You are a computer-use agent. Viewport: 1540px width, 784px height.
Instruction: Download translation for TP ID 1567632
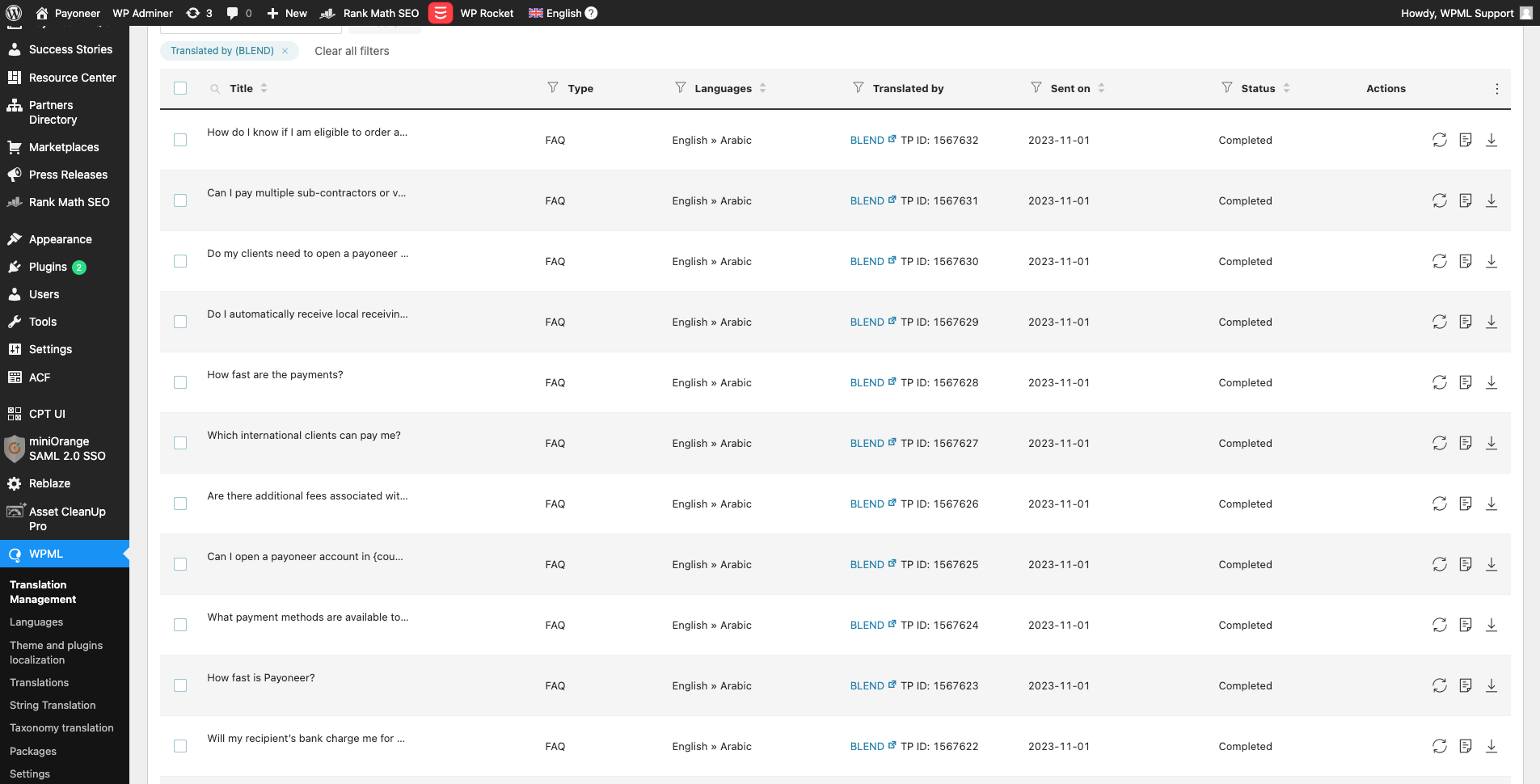pos(1491,140)
